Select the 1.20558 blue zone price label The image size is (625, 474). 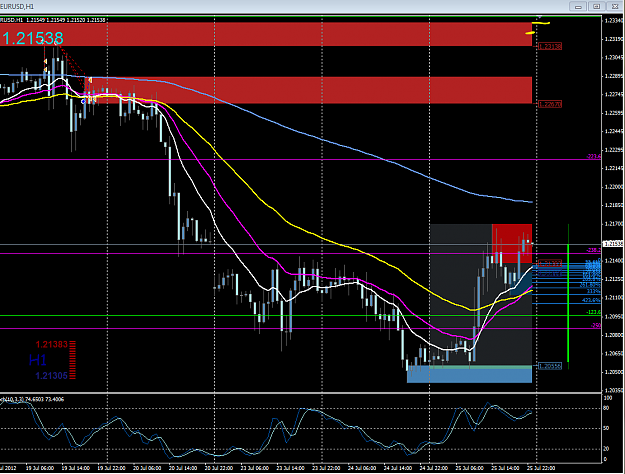pos(550,366)
